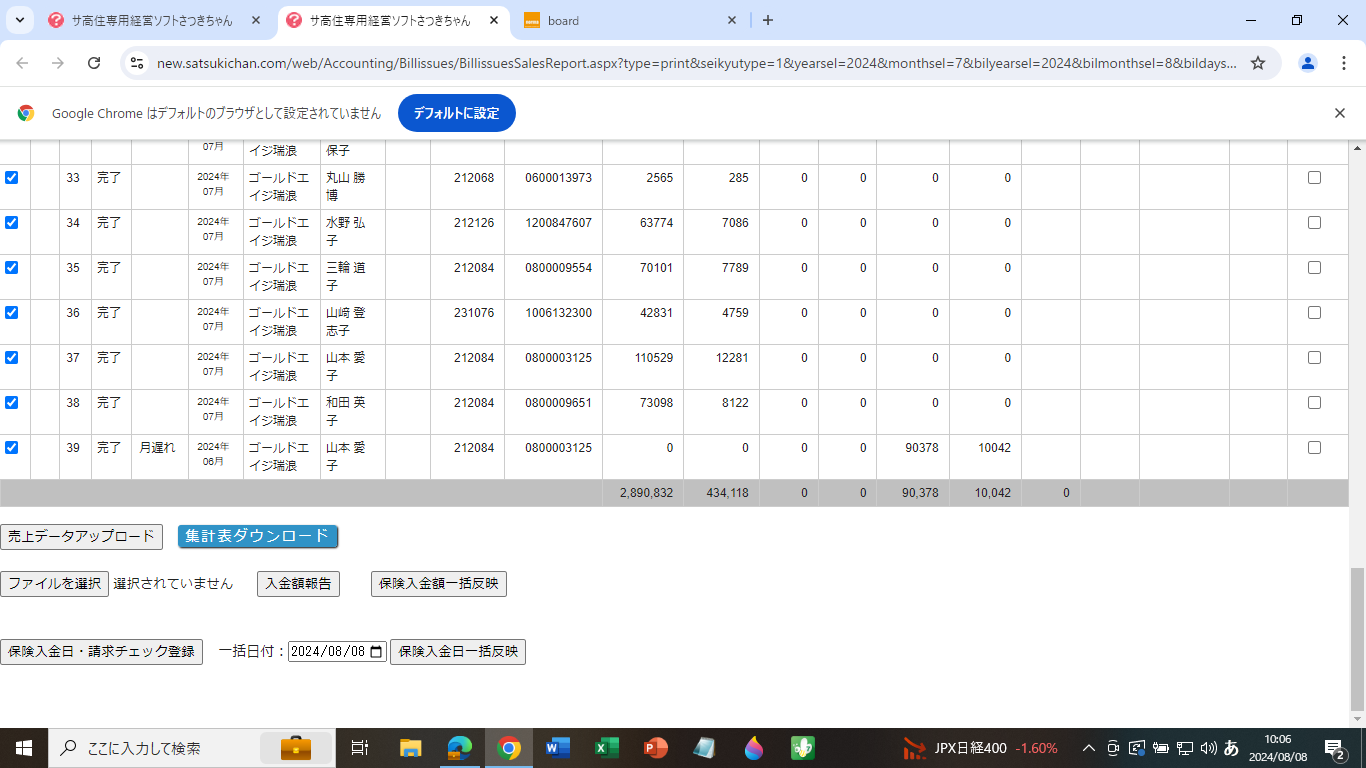The image size is (1366, 768).
Task: Tick the right-side checkbox for row 39
Action: click(x=1314, y=448)
